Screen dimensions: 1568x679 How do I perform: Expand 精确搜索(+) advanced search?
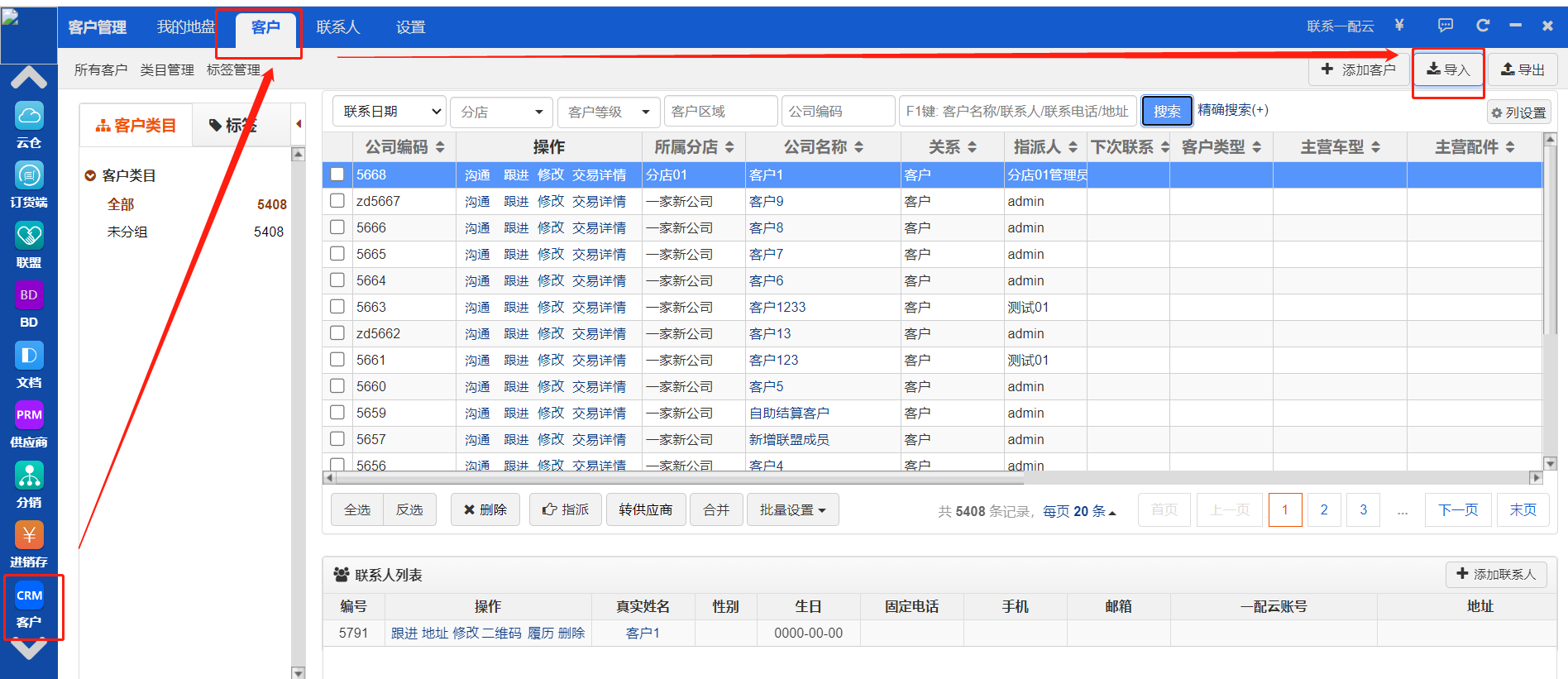1233,110
